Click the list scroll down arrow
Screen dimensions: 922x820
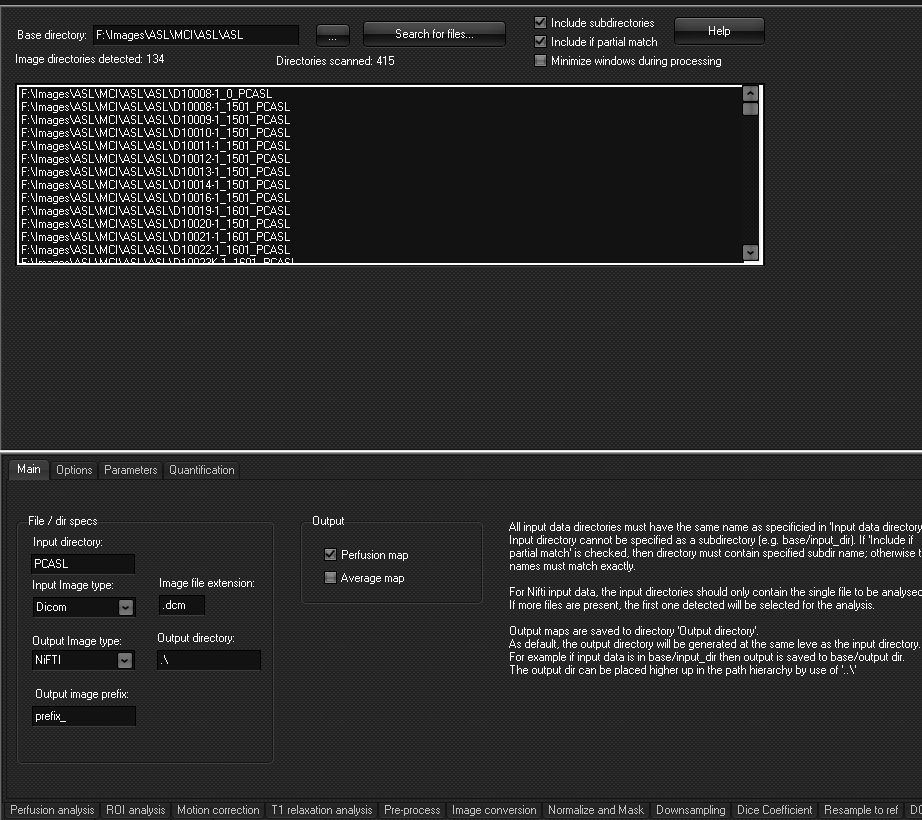[x=750, y=253]
